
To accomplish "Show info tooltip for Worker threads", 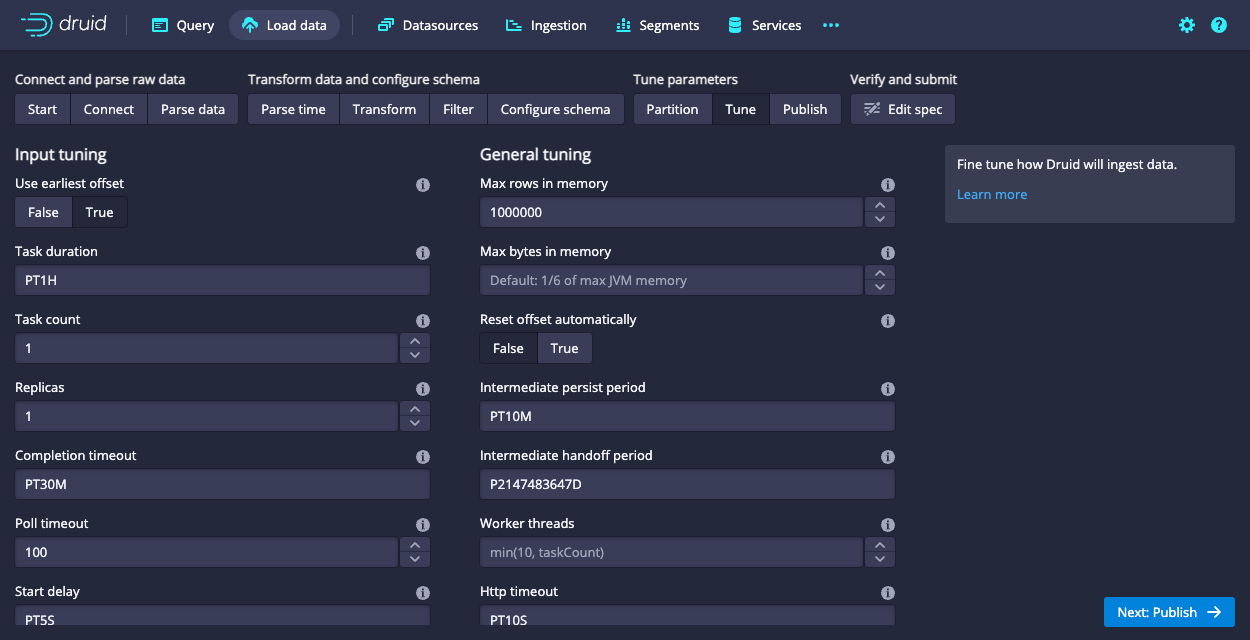I will [887, 525].
